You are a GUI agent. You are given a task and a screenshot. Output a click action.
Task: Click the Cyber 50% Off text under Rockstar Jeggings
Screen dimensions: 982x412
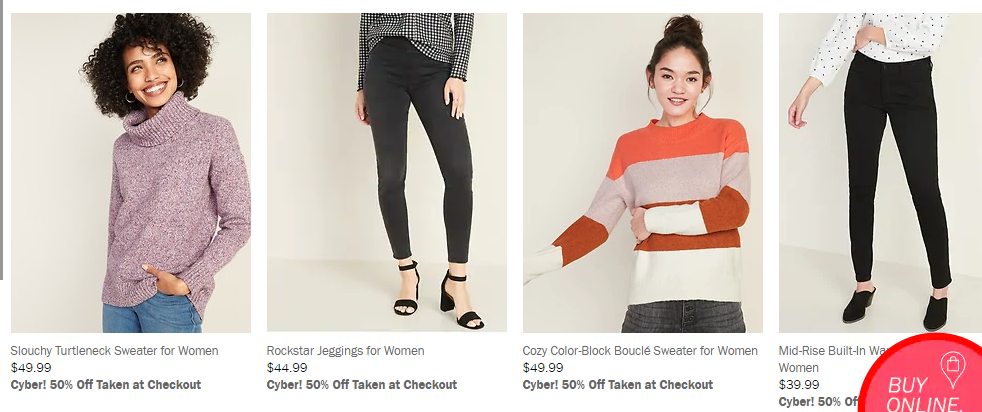click(x=362, y=384)
